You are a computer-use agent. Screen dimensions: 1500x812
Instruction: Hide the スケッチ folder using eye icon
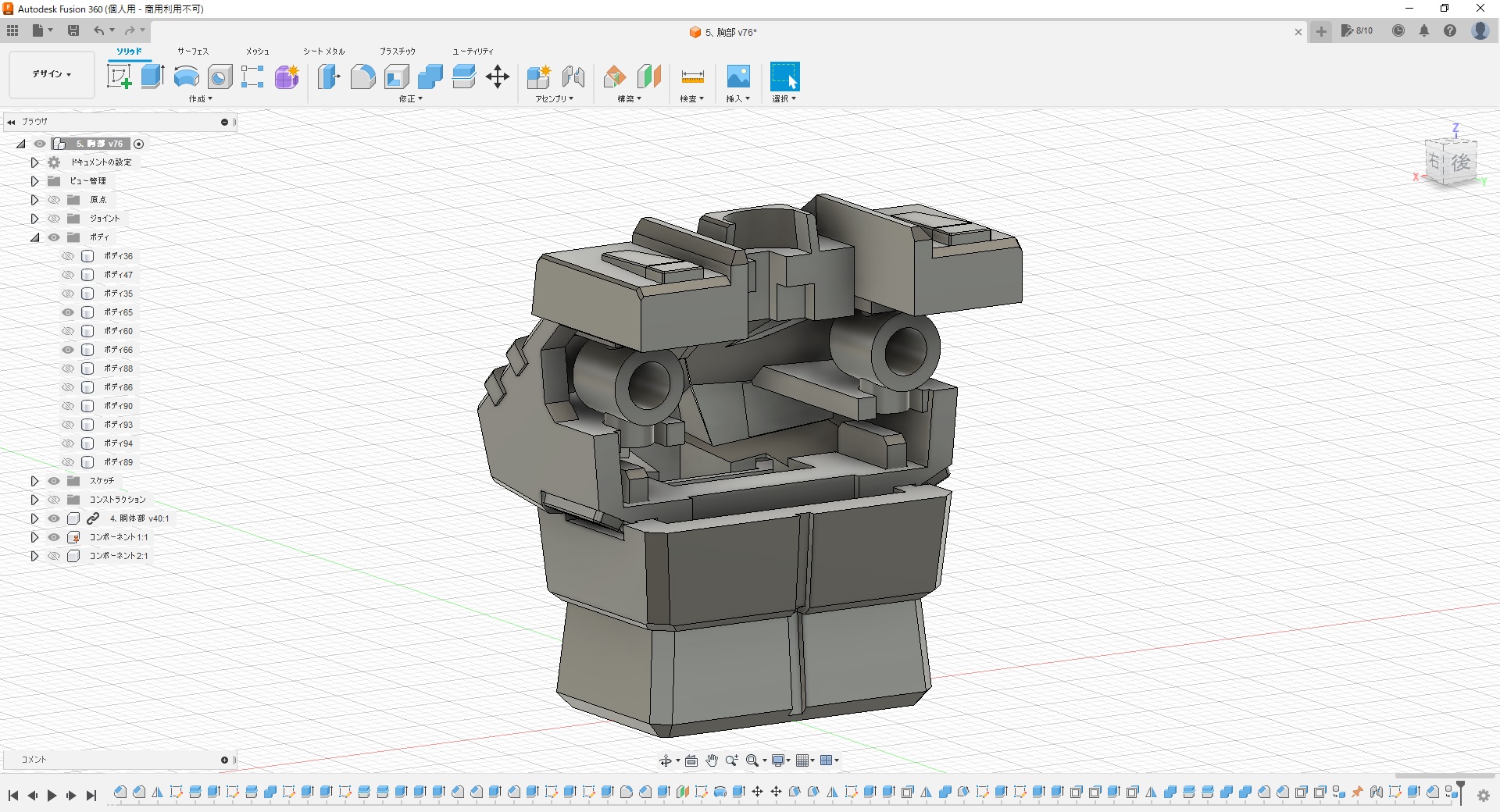click(x=54, y=481)
